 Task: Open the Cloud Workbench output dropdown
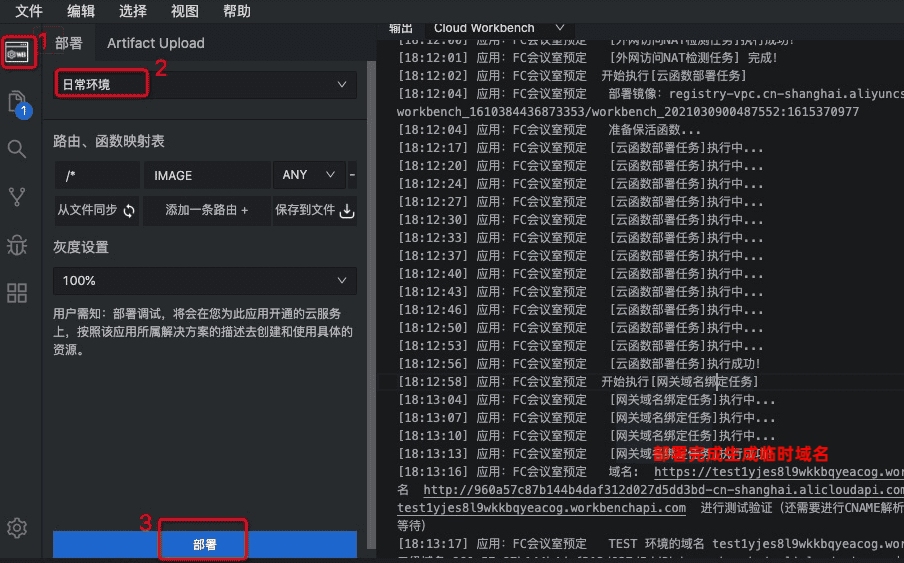coord(499,28)
